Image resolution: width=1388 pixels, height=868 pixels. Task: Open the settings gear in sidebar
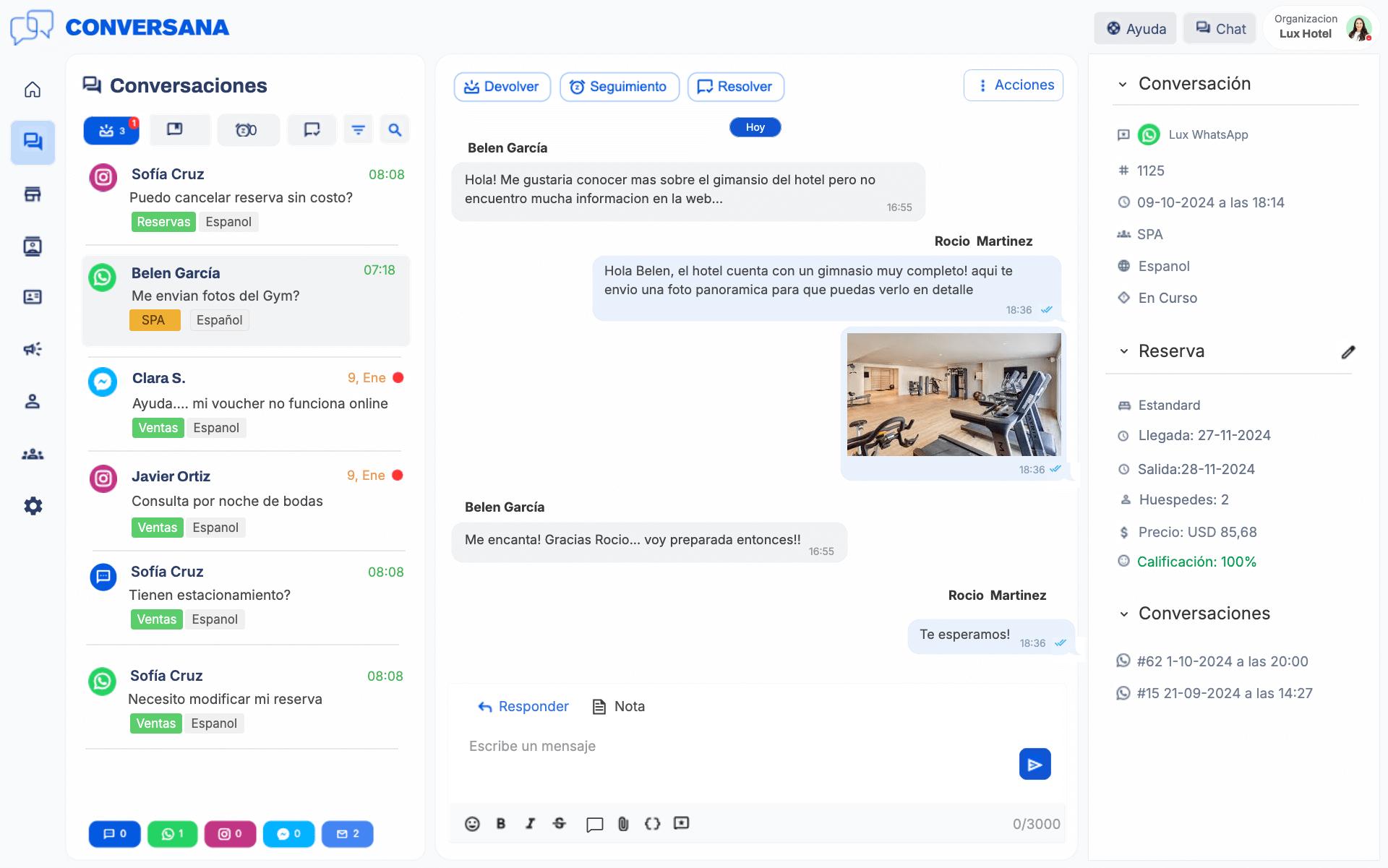click(33, 506)
